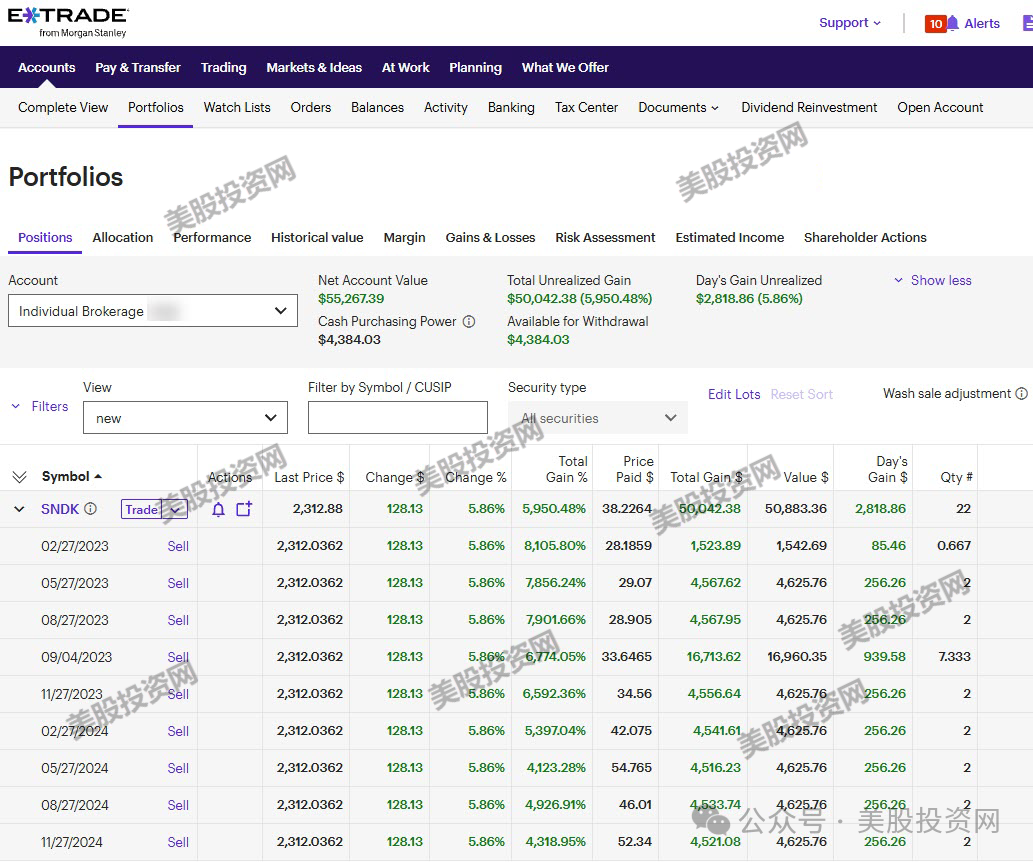This screenshot has height=862, width=1033.
Task: Click Wash sale adjustment info icon
Action: coord(1021,393)
